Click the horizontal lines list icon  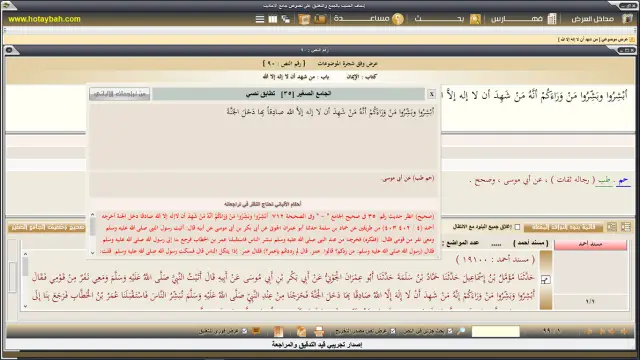[260, 19]
